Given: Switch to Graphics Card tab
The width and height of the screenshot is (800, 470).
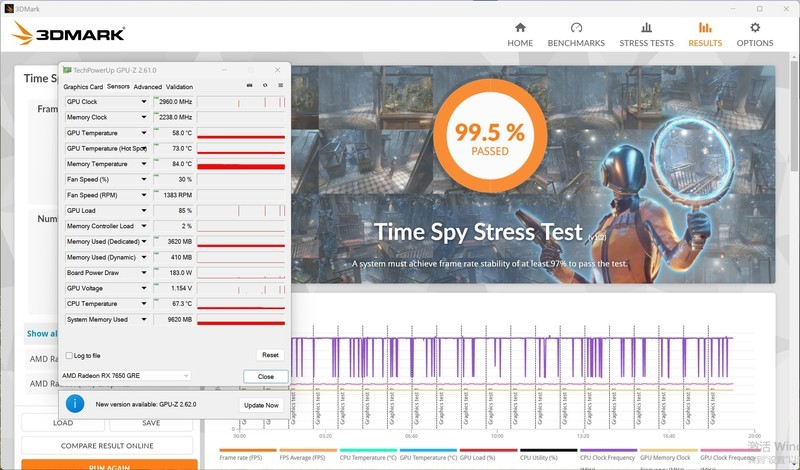Looking at the screenshot, I should point(83,87).
